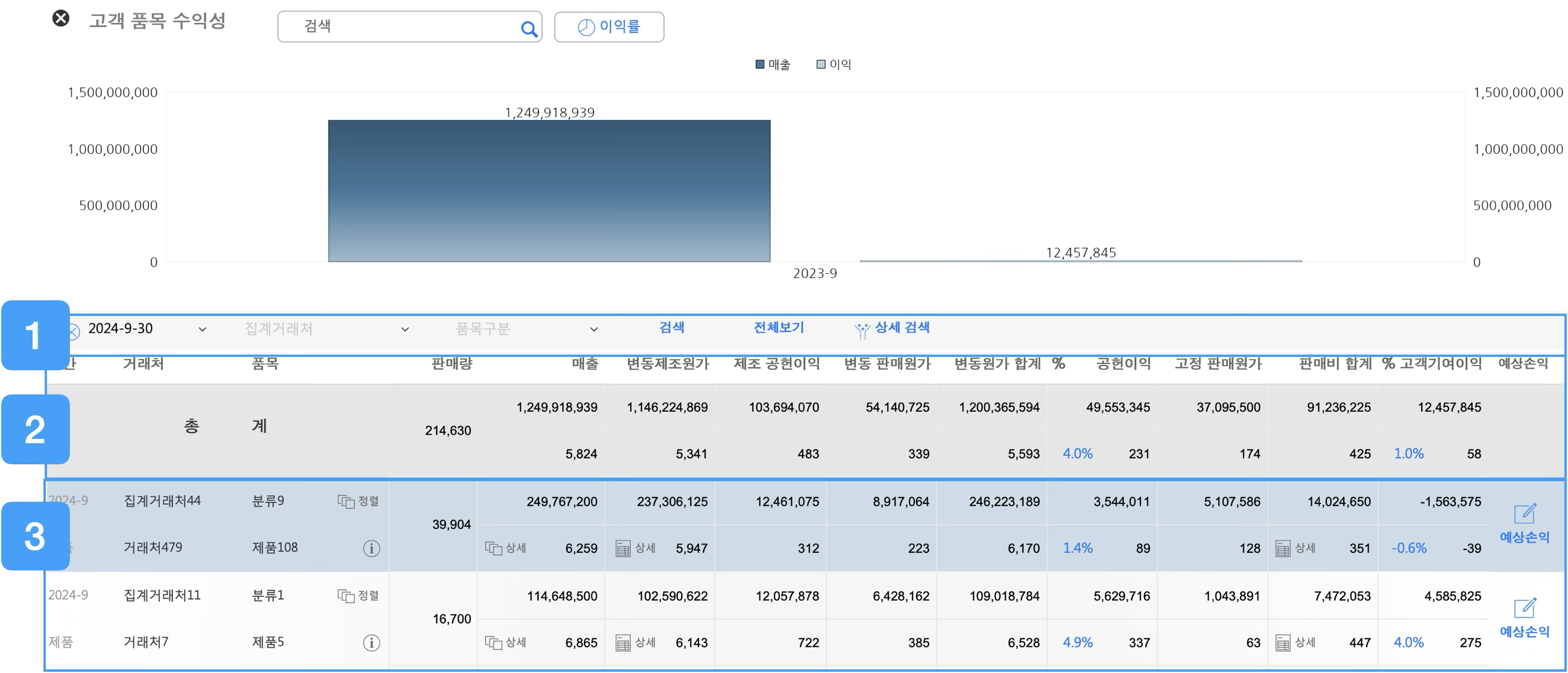Click the 전체보기 link
The image size is (1568, 673).
coord(779,327)
